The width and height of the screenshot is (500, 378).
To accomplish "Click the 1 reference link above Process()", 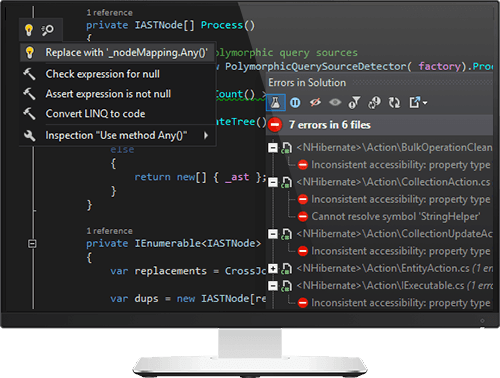I will pos(110,13).
